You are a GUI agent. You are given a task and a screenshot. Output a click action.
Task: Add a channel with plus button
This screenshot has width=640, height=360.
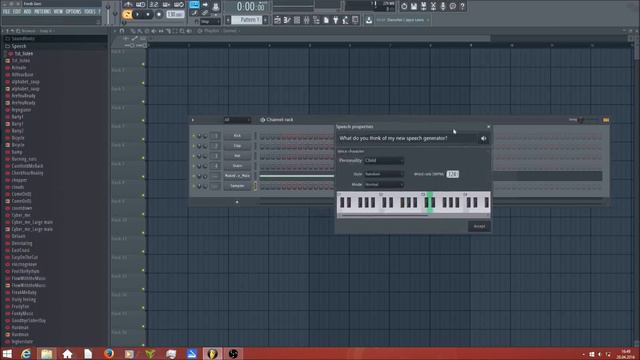point(237,202)
